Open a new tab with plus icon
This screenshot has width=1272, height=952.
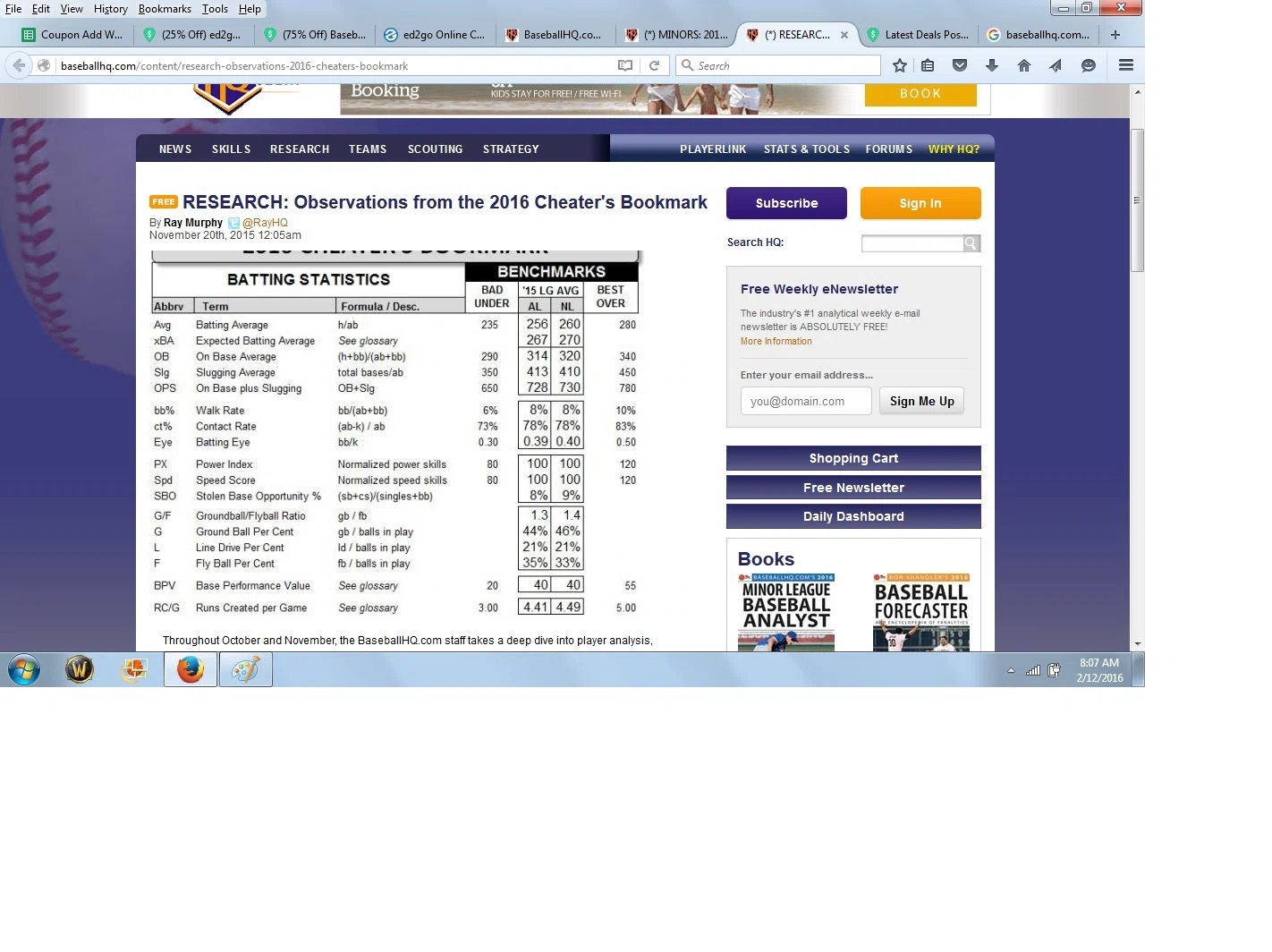(x=1115, y=35)
